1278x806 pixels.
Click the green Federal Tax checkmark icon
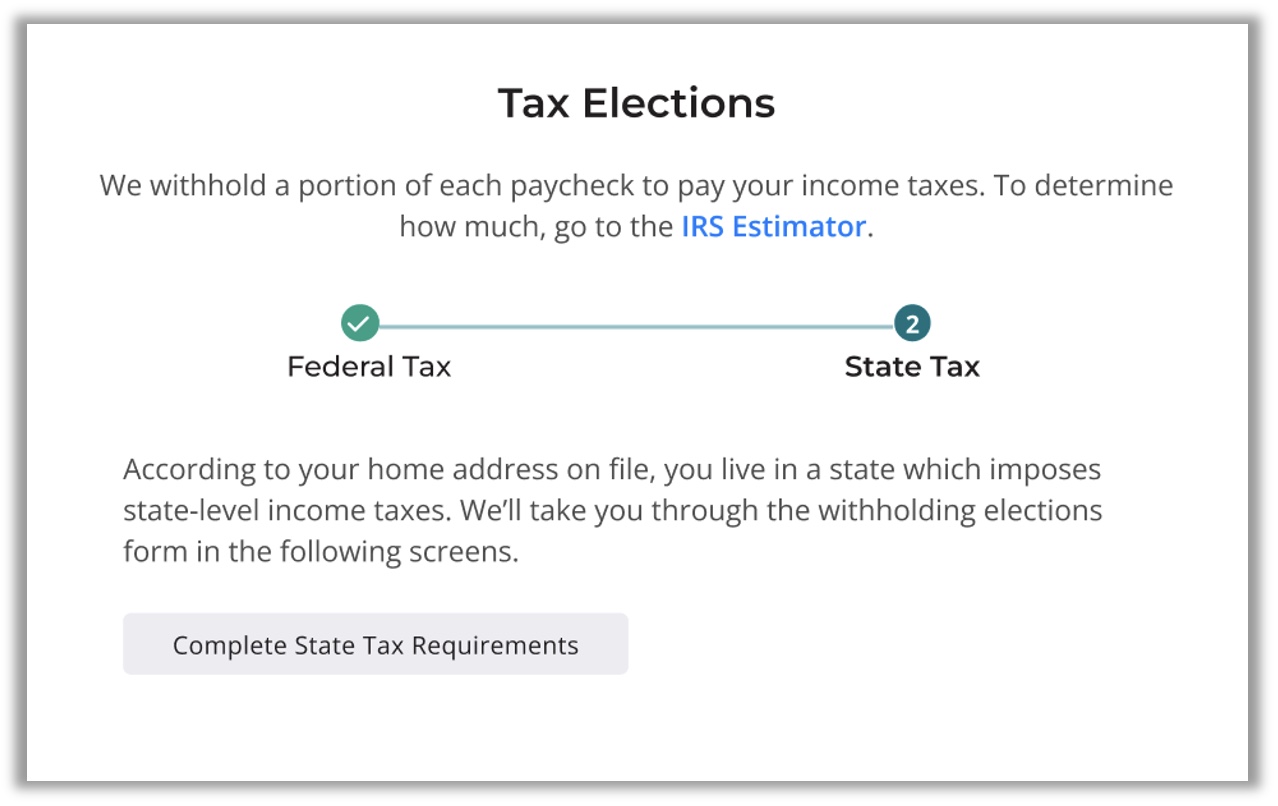coord(360,324)
